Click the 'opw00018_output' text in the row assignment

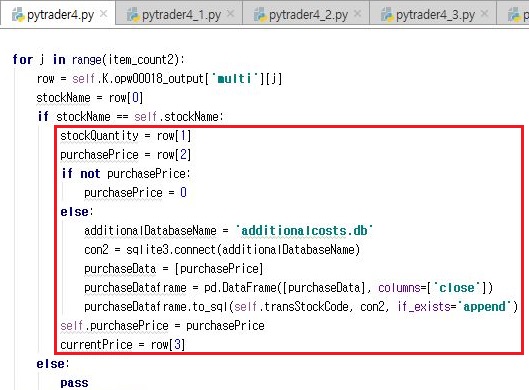tap(159, 79)
